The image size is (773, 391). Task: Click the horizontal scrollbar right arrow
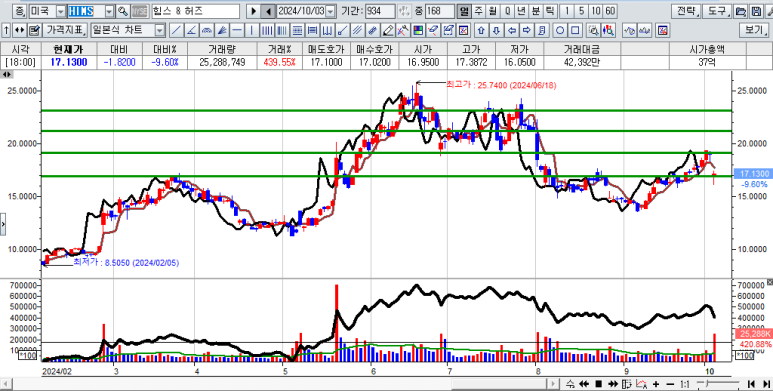click(554, 384)
